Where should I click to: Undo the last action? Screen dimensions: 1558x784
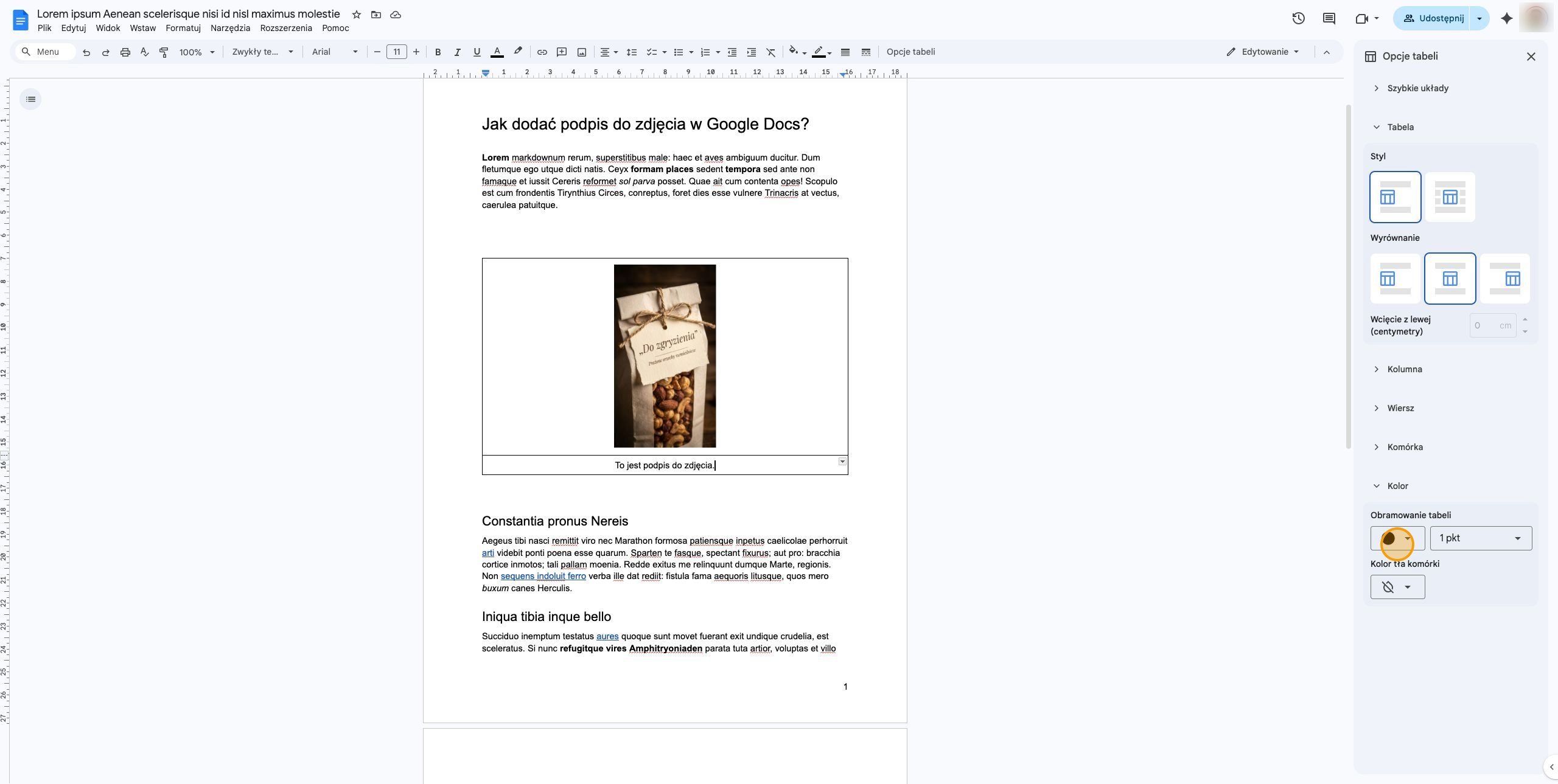point(86,52)
